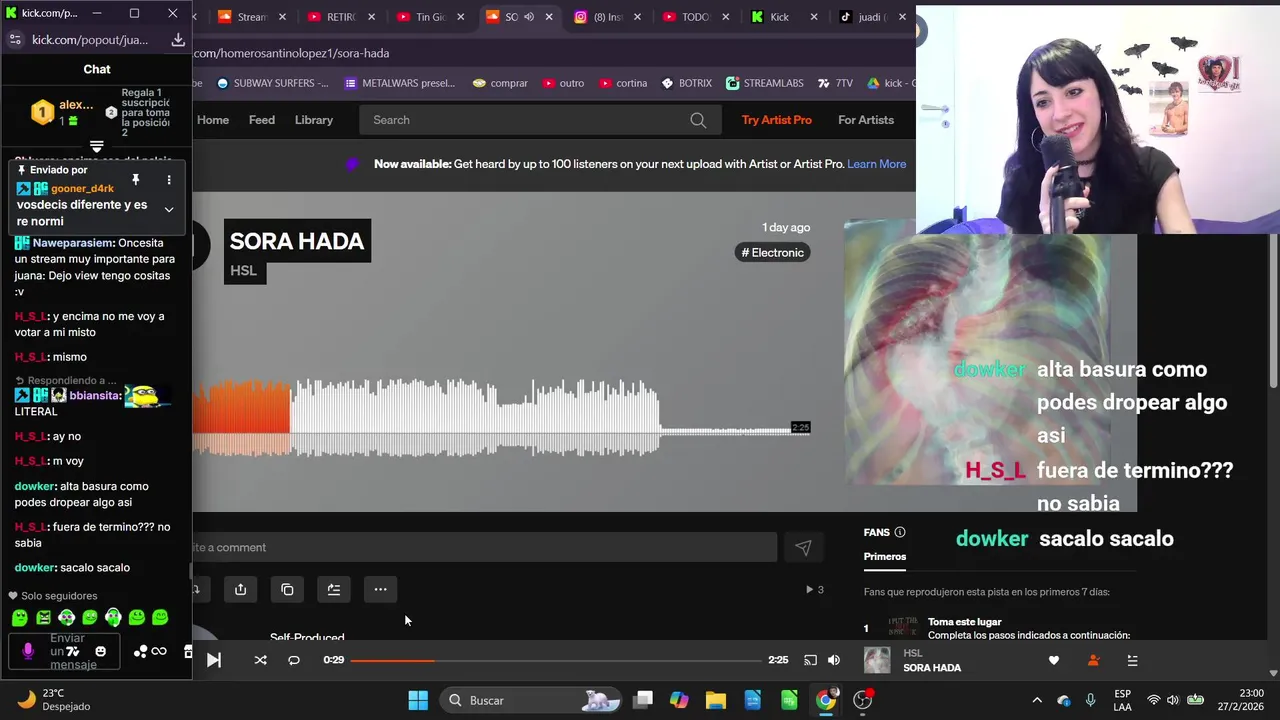The image size is (1280, 720).
Task: Show hidden system tray icons chevron
Action: click(x=1037, y=700)
